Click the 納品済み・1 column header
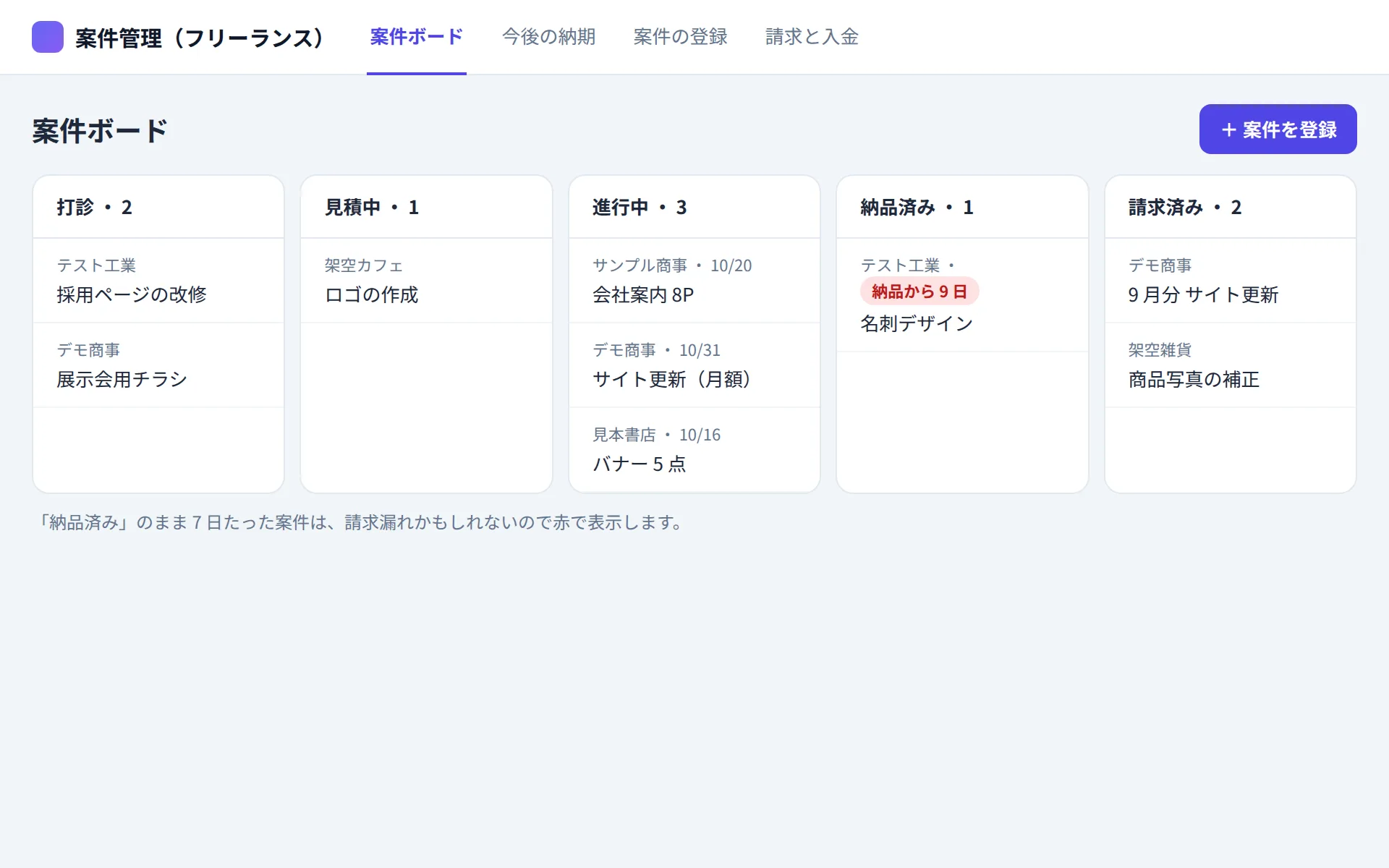 (x=962, y=207)
